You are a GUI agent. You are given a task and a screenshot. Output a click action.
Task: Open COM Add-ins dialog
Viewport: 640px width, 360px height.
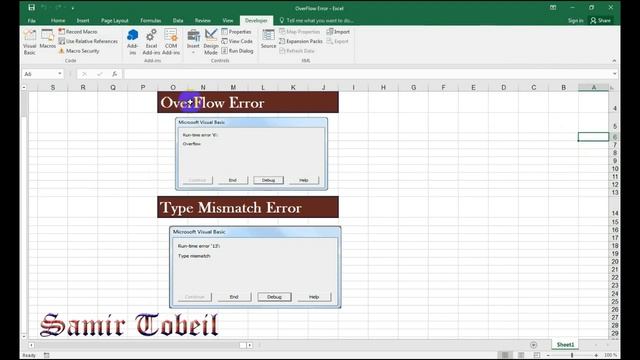pyautogui.click(x=171, y=42)
